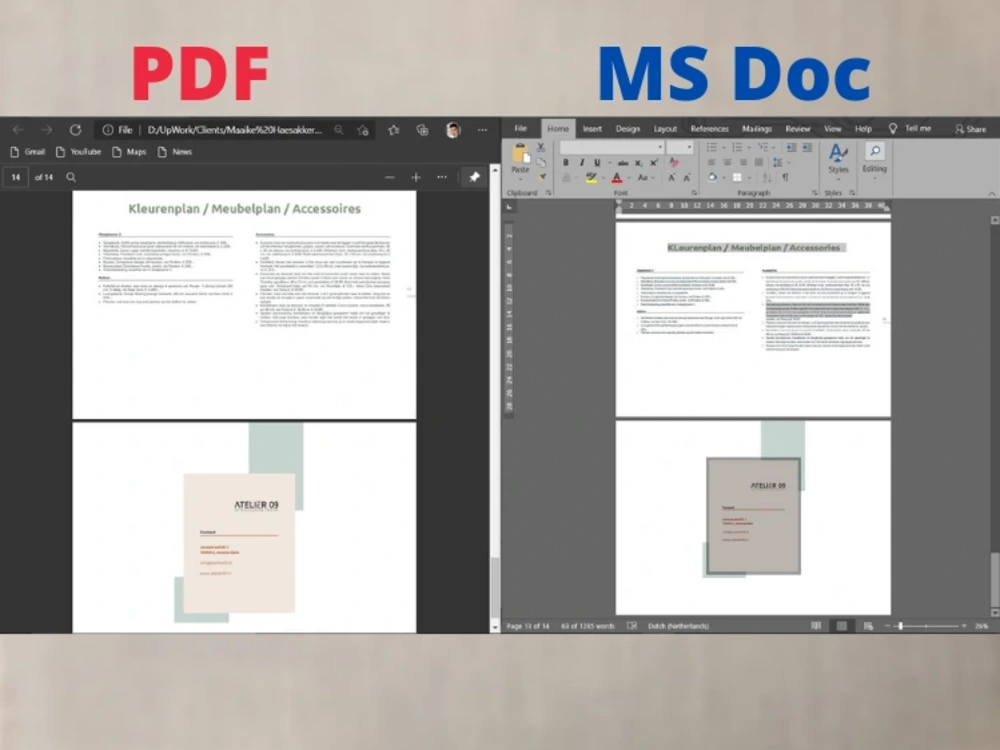Open the Styles pane in Word

[838, 160]
